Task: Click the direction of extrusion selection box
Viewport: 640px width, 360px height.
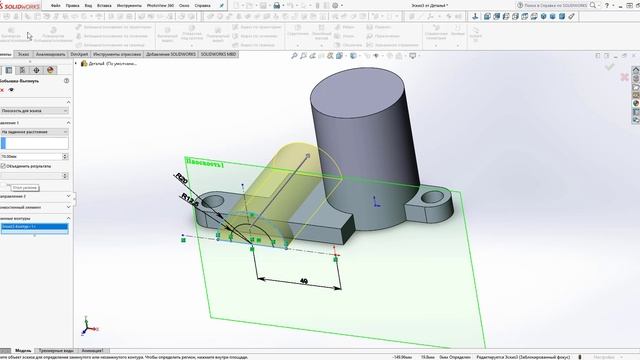Action: (x=34, y=143)
